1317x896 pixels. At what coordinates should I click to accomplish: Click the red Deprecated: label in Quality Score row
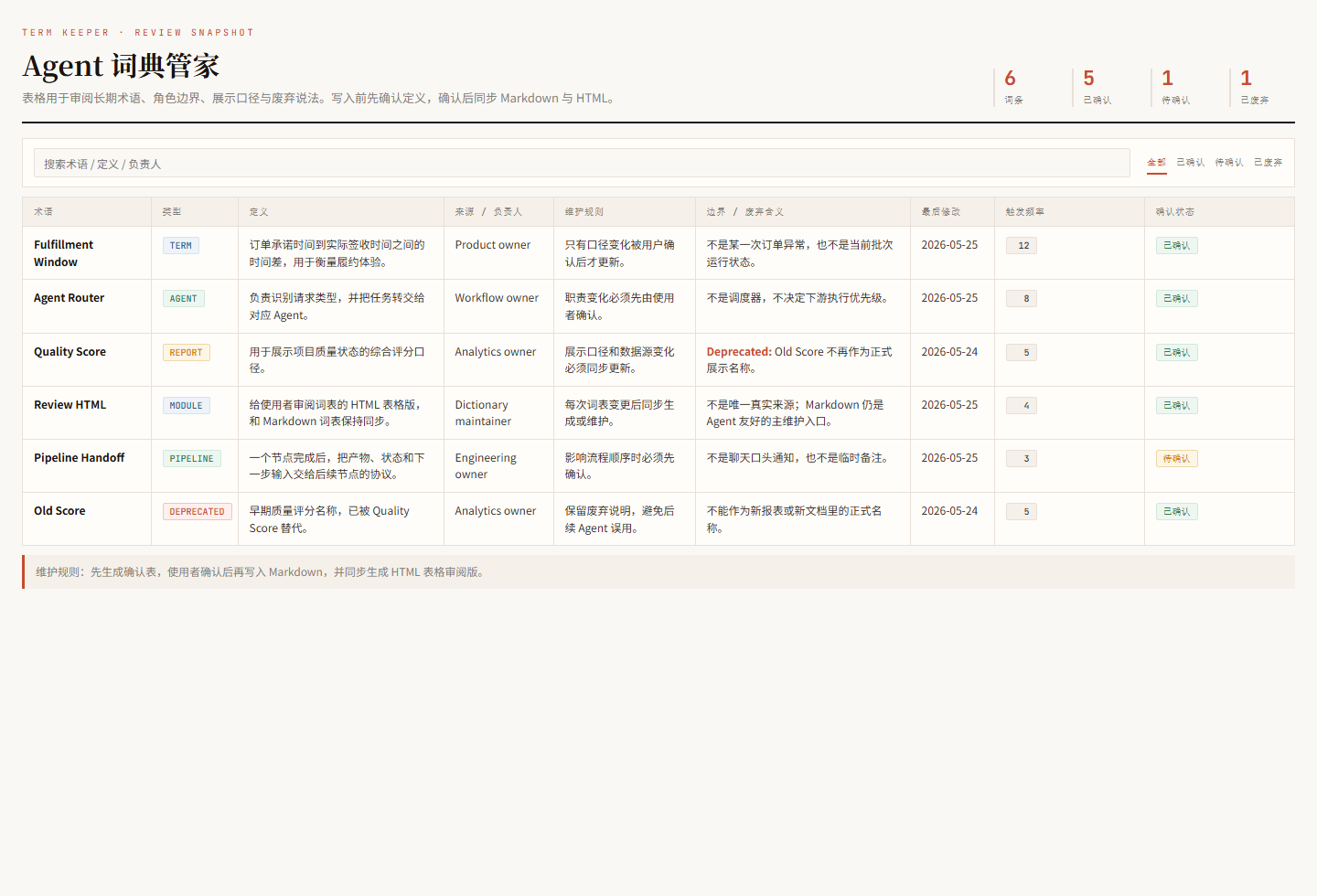(x=739, y=352)
